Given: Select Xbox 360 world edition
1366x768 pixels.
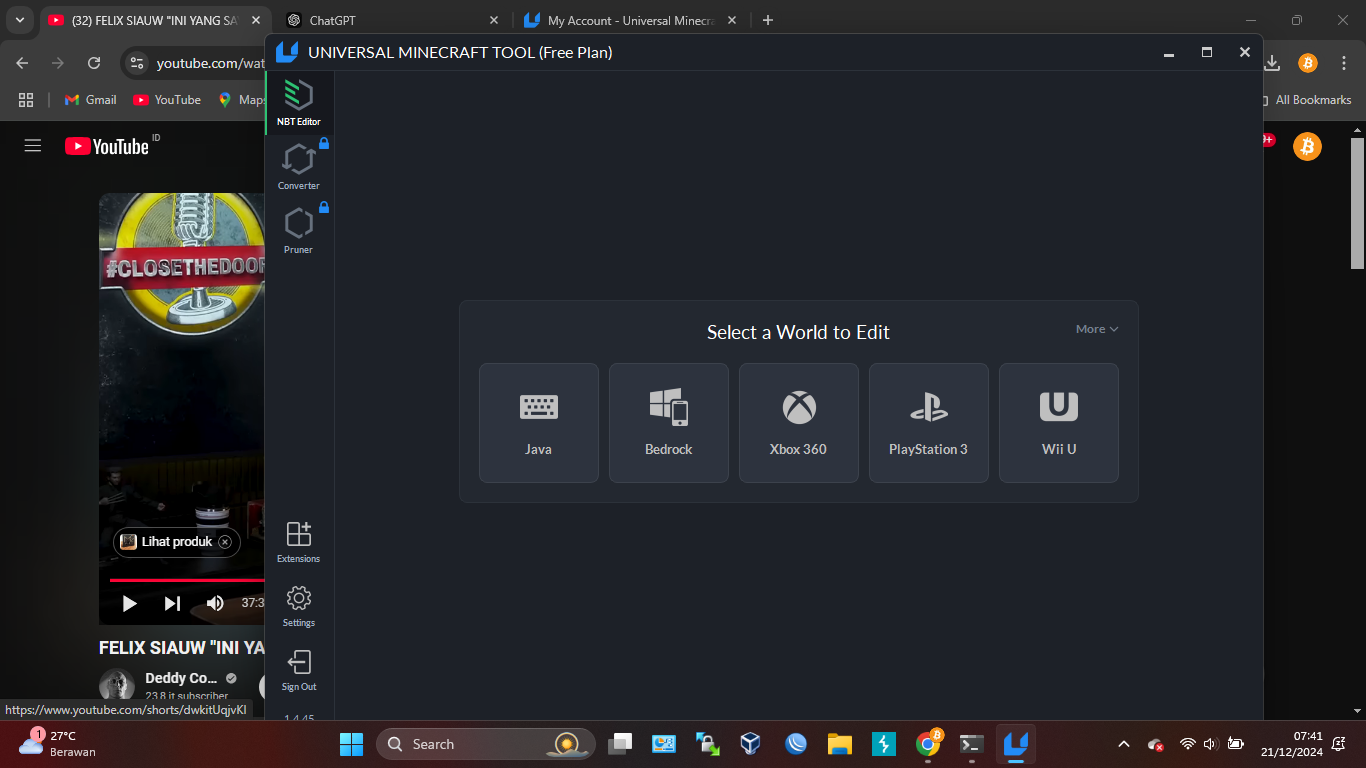Looking at the screenshot, I should click(799, 423).
